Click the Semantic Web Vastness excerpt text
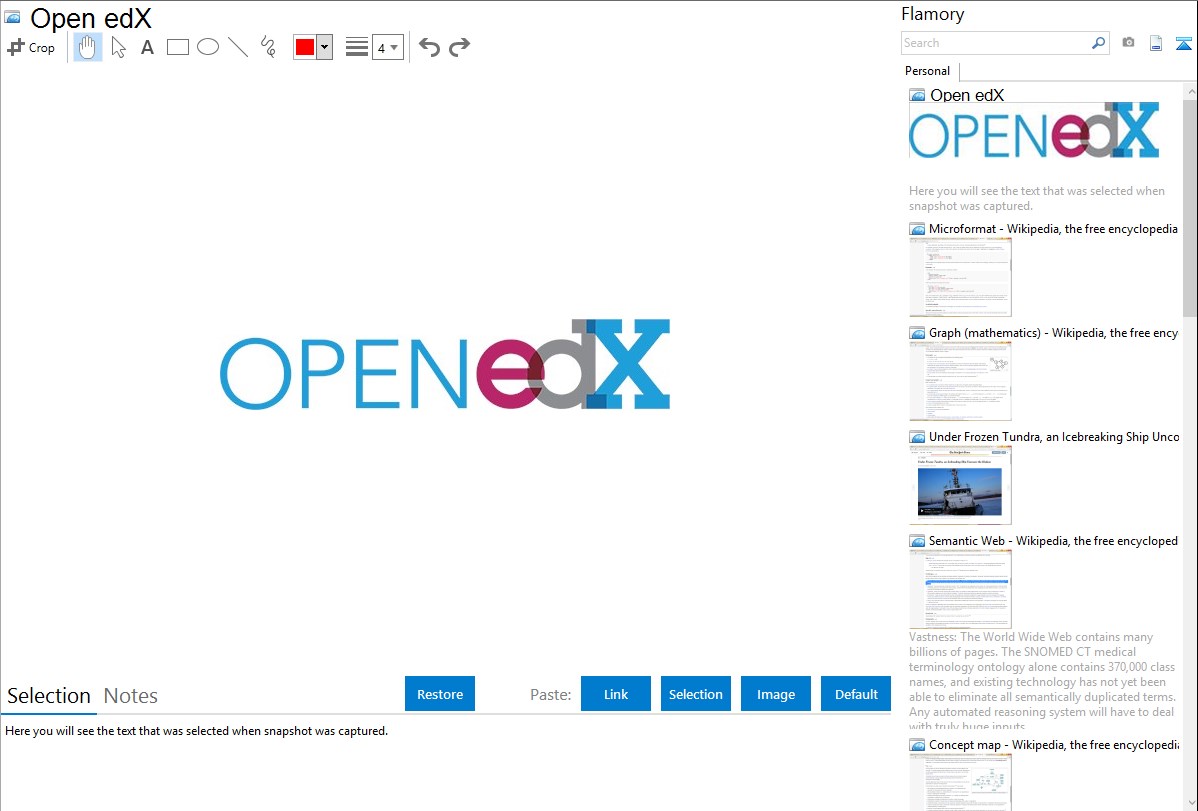1198x811 pixels. (x=1042, y=681)
